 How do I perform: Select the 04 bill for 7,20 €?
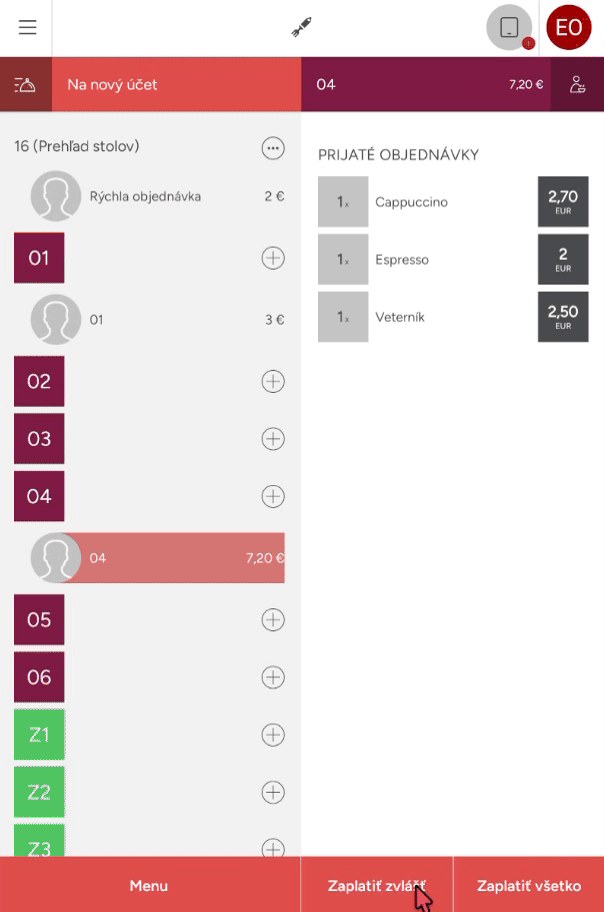[170, 558]
